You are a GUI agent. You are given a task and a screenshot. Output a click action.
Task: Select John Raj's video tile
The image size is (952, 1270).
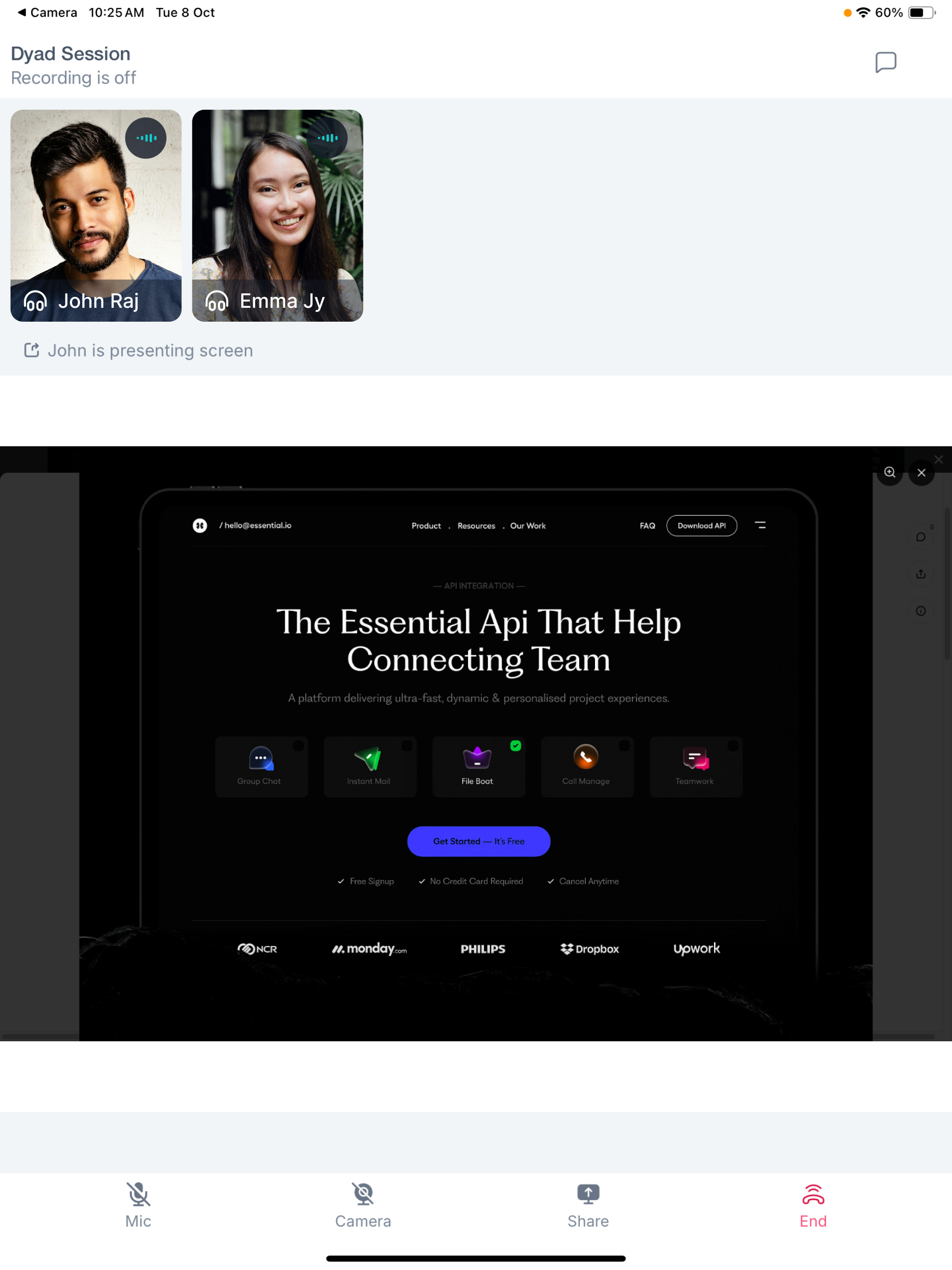[96, 215]
